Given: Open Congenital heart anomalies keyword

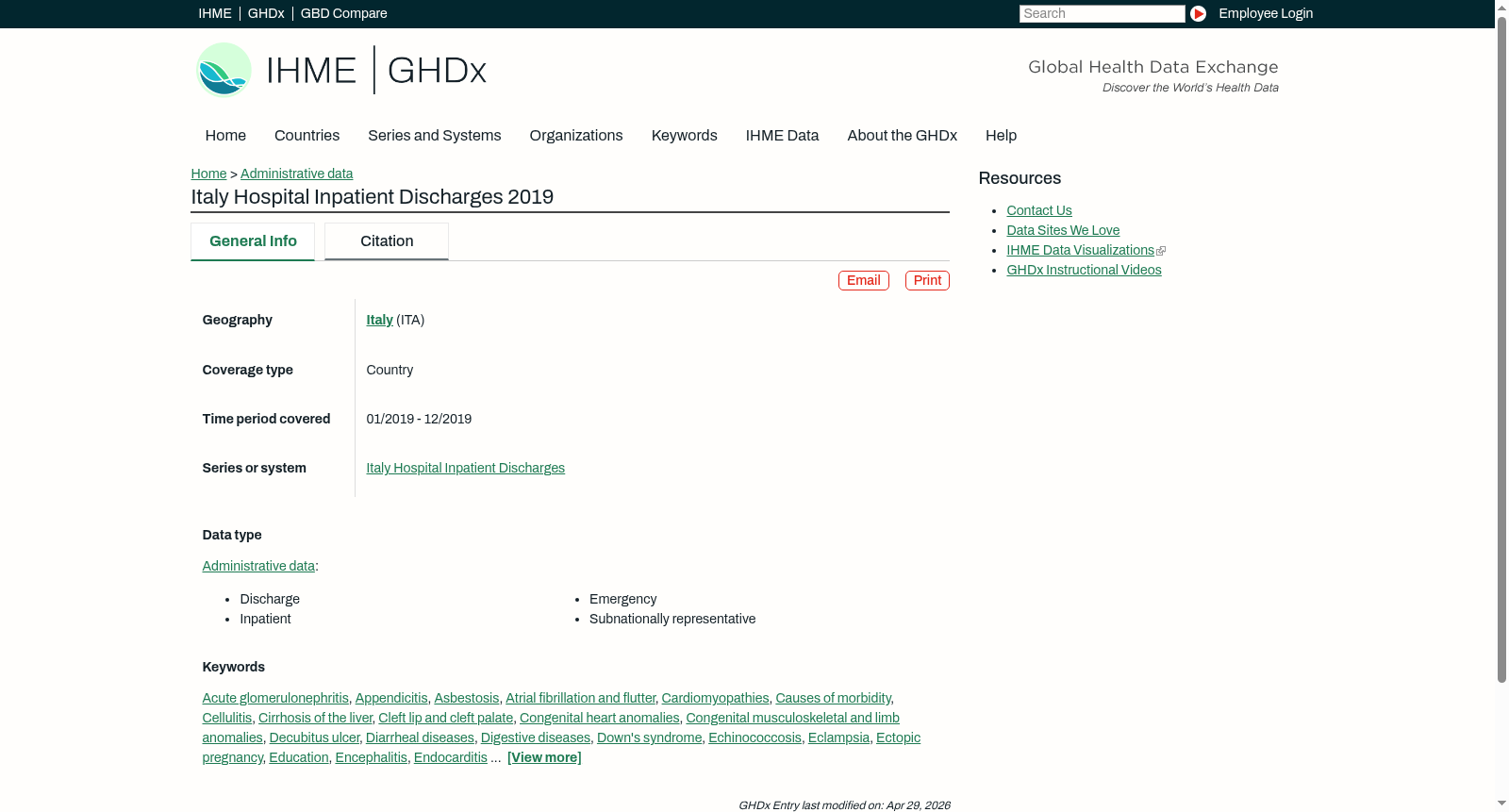Looking at the screenshot, I should click(600, 718).
